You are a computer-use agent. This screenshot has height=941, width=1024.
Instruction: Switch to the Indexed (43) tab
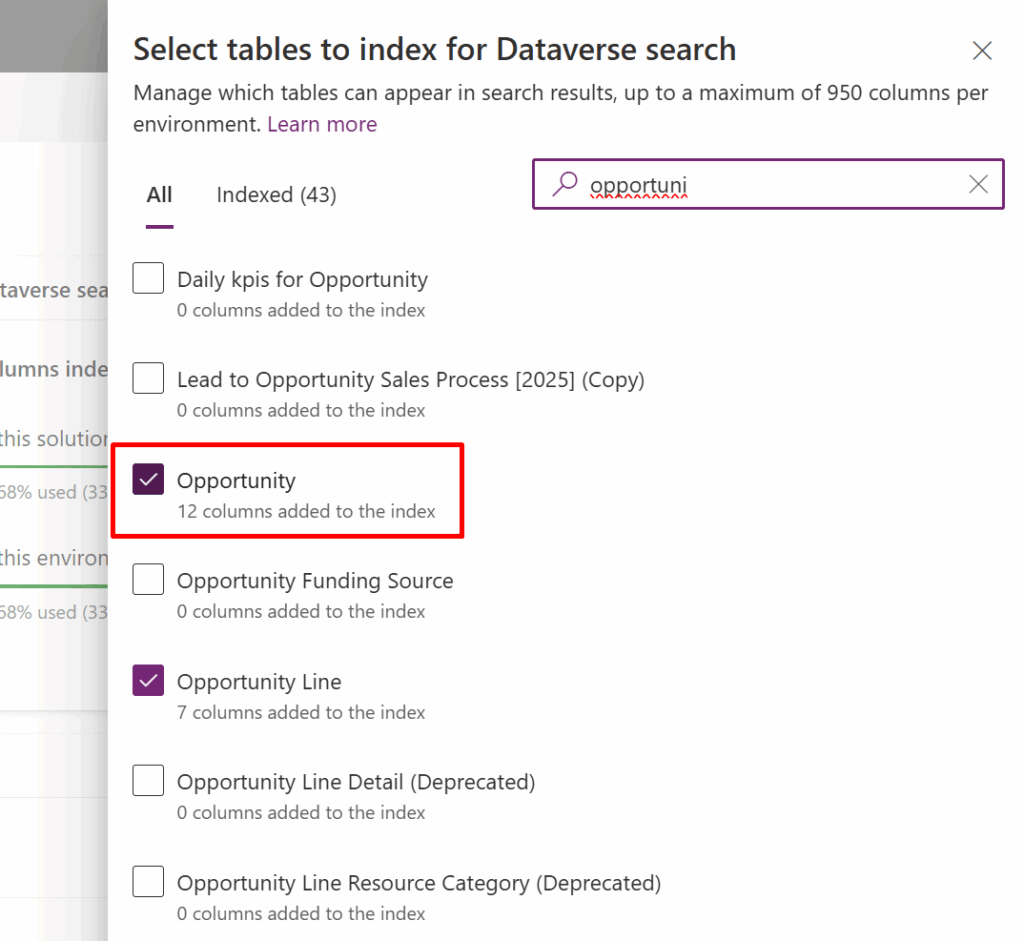[276, 195]
